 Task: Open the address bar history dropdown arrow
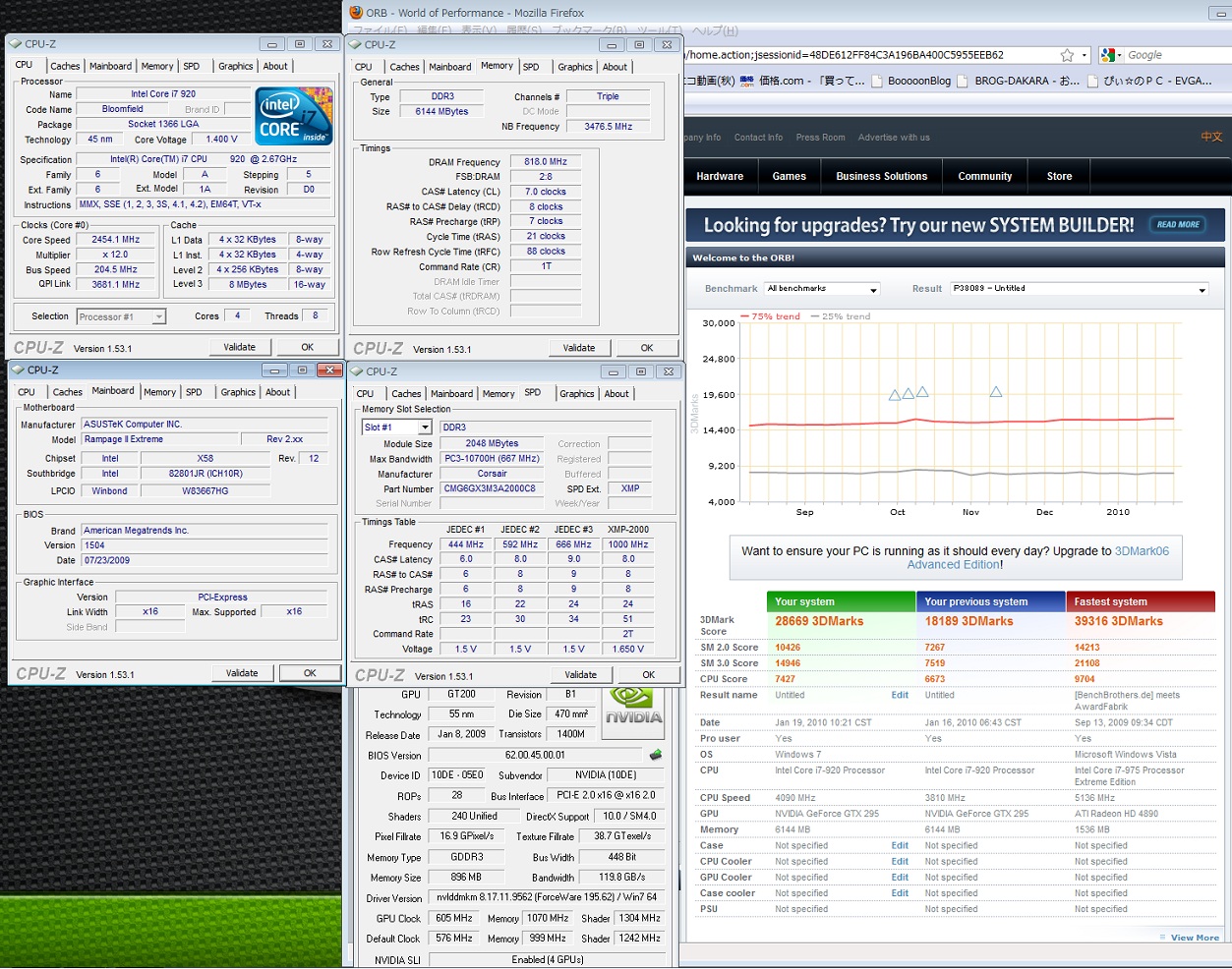[1085, 55]
